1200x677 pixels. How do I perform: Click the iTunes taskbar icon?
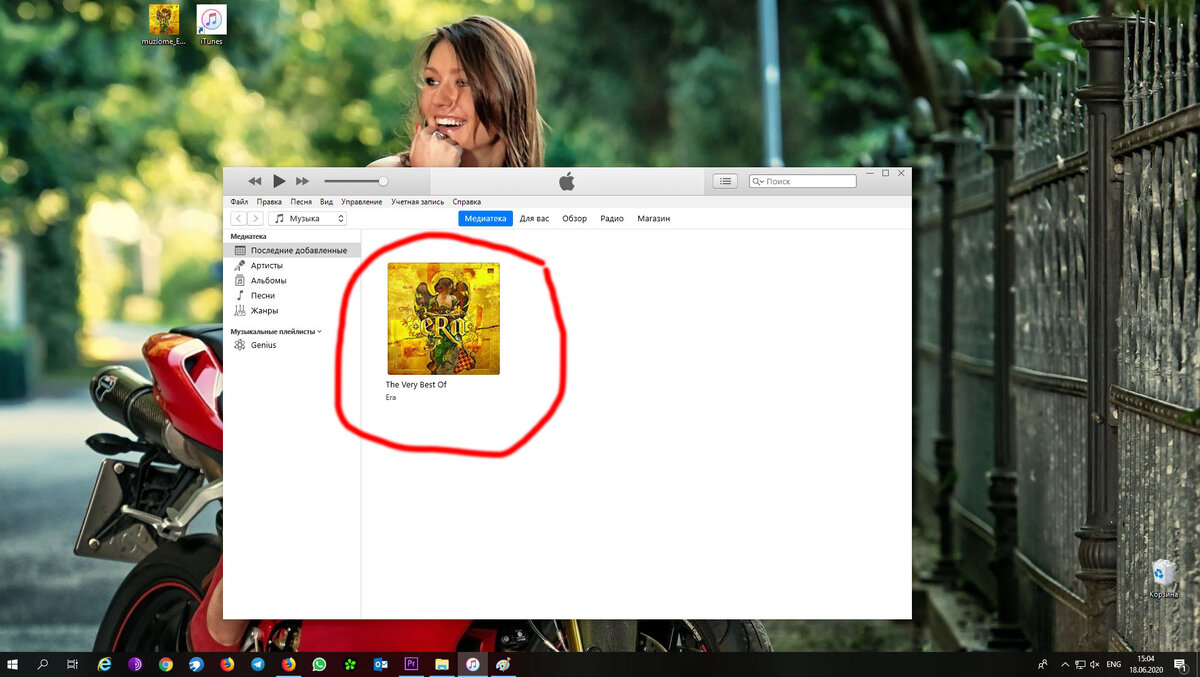point(473,664)
